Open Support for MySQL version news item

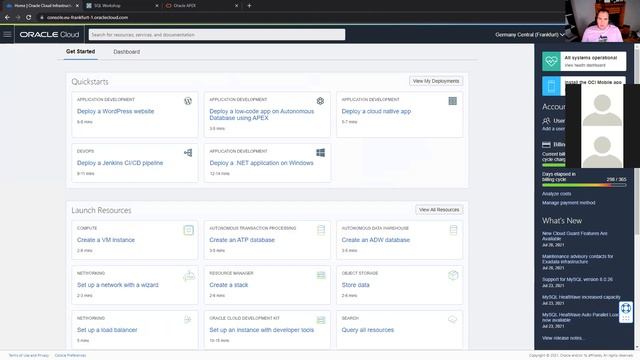[577, 280]
